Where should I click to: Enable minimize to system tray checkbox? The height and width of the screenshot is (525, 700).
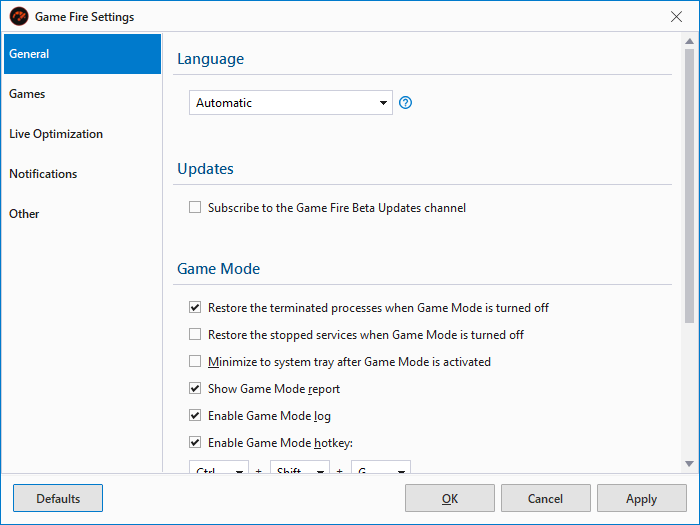point(195,361)
